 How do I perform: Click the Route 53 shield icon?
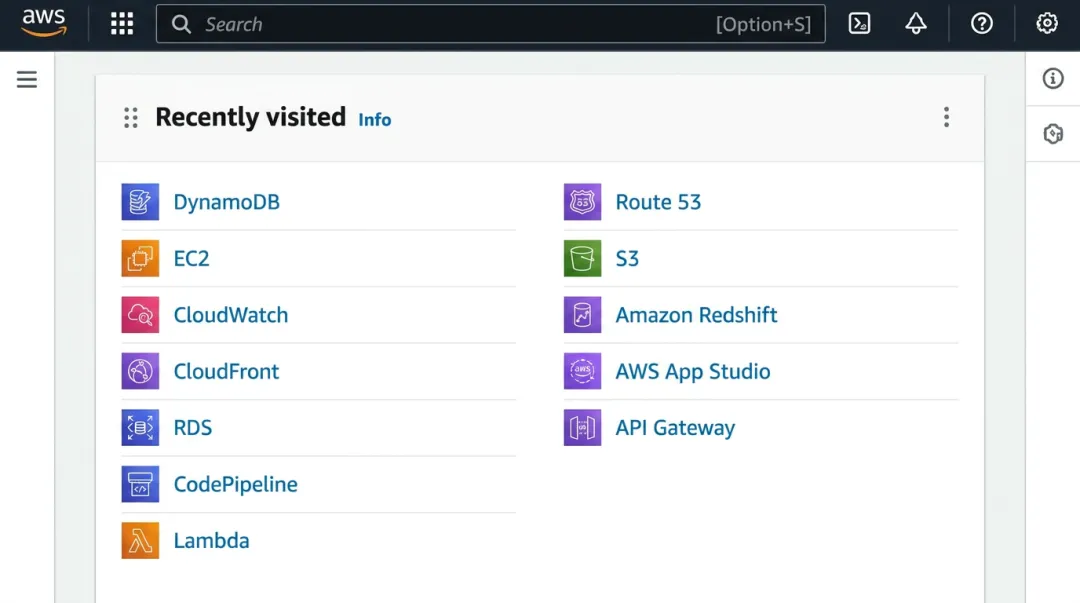pyautogui.click(x=582, y=202)
